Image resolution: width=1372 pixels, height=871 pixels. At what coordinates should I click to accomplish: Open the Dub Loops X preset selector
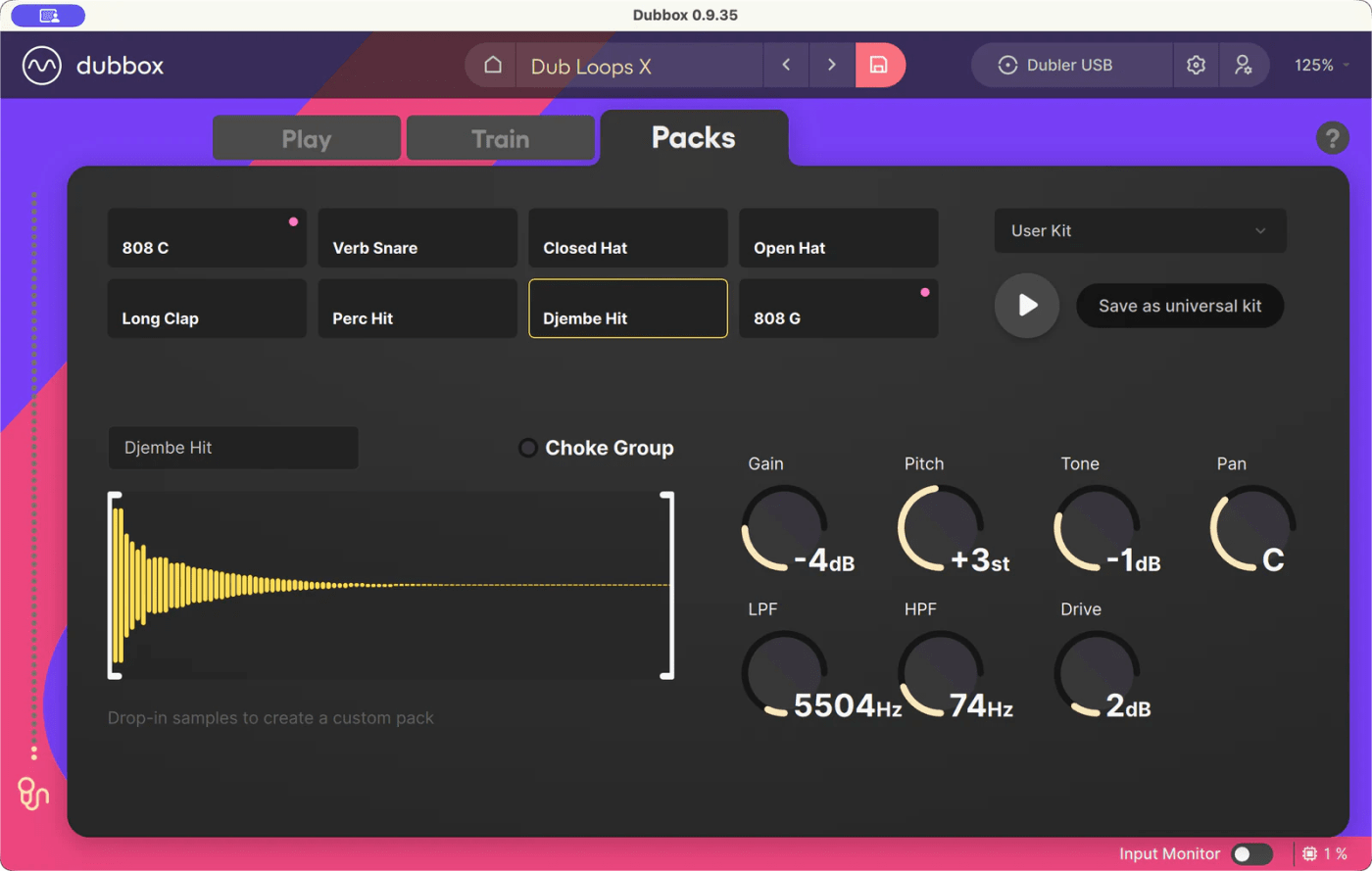pyautogui.click(x=639, y=66)
